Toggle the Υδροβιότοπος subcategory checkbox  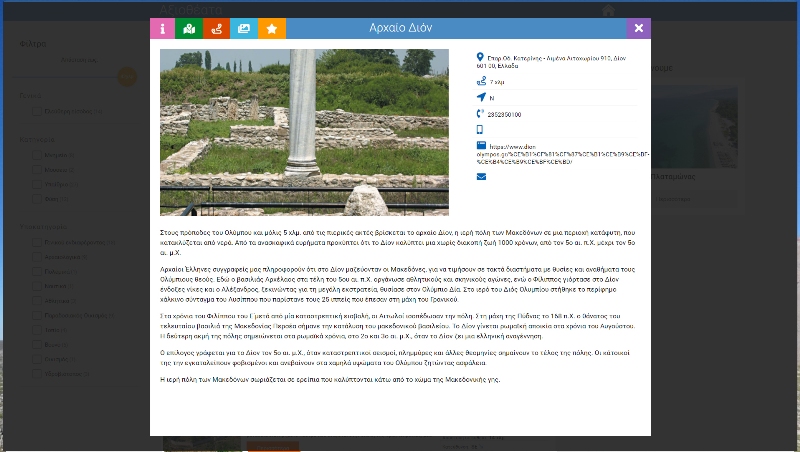[x=37, y=374]
